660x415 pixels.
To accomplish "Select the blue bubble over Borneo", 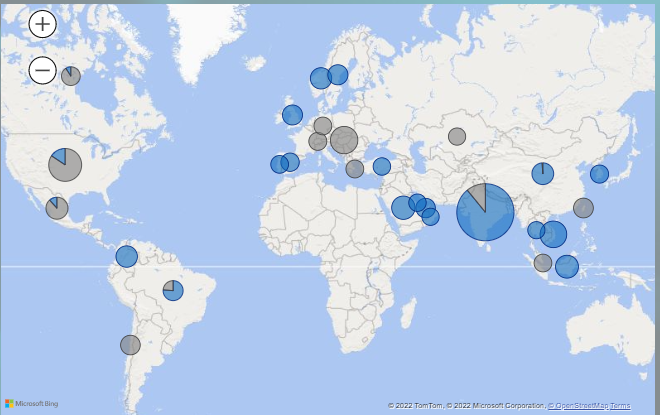I will (x=567, y=266).
